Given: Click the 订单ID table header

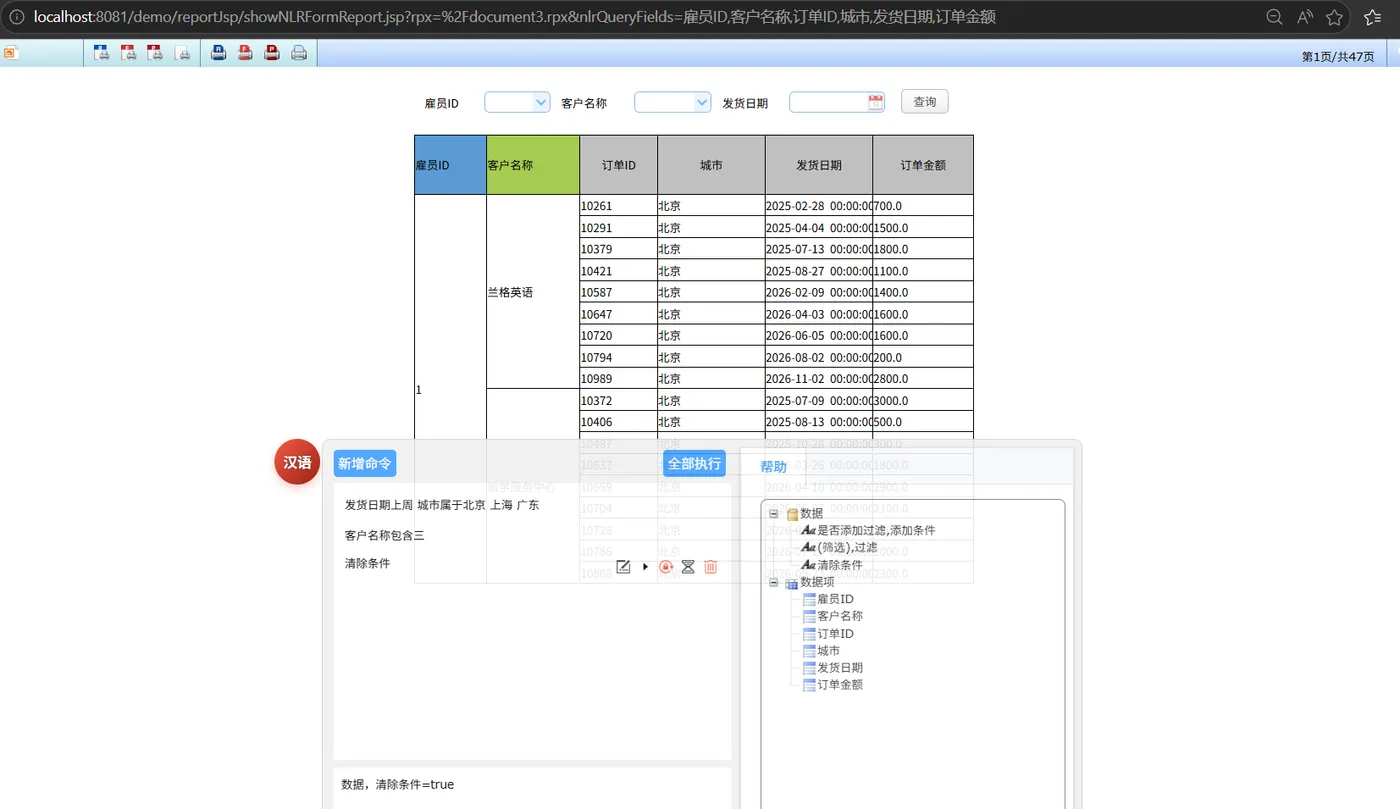Looking at the screenshot, I should point(619,165).
